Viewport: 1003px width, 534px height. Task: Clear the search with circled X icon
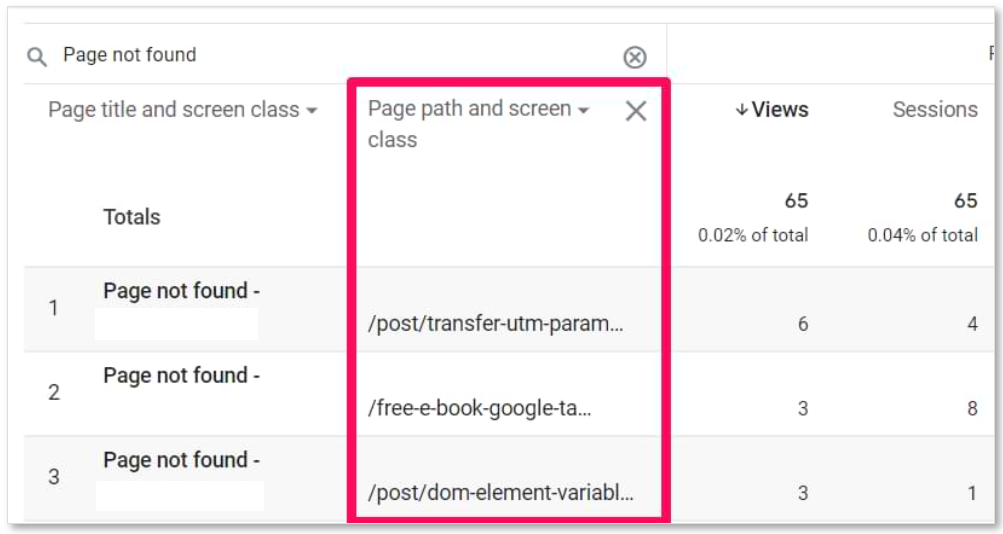(635, 58)
